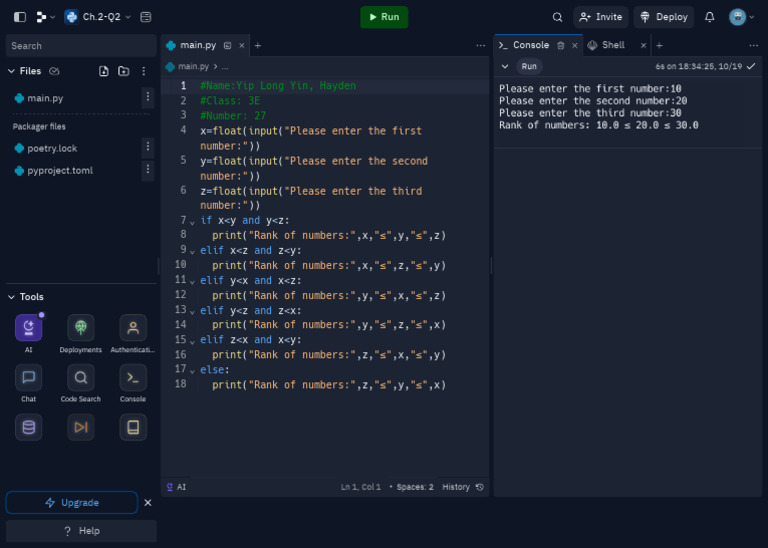
Task: Collapse the Tools section
Action: (x=11, y=297)
